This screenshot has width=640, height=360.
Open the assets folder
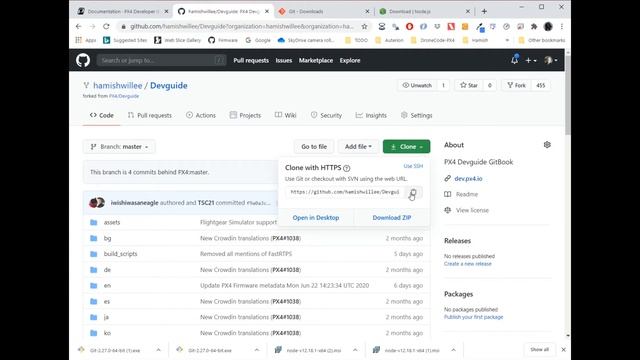(x=112, y=222)
